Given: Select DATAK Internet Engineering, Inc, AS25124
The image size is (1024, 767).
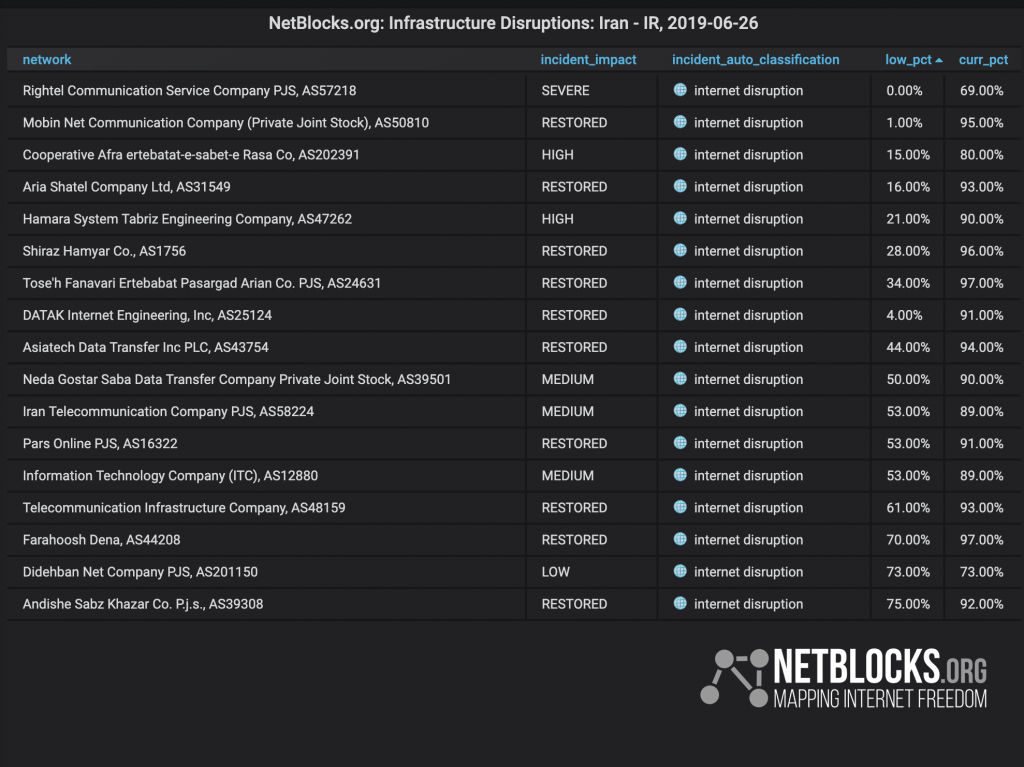Looking at the screenshot, I should point(148,315).
